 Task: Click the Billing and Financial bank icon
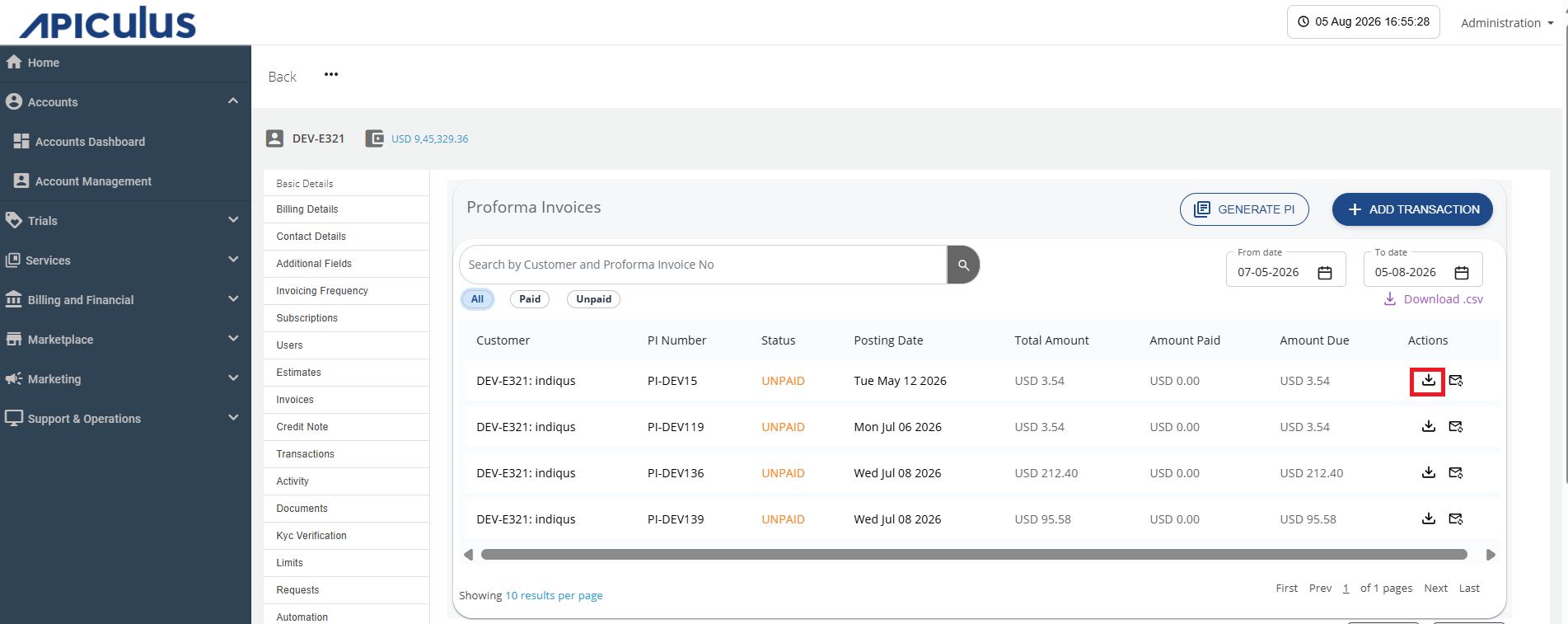pos(14,299)
